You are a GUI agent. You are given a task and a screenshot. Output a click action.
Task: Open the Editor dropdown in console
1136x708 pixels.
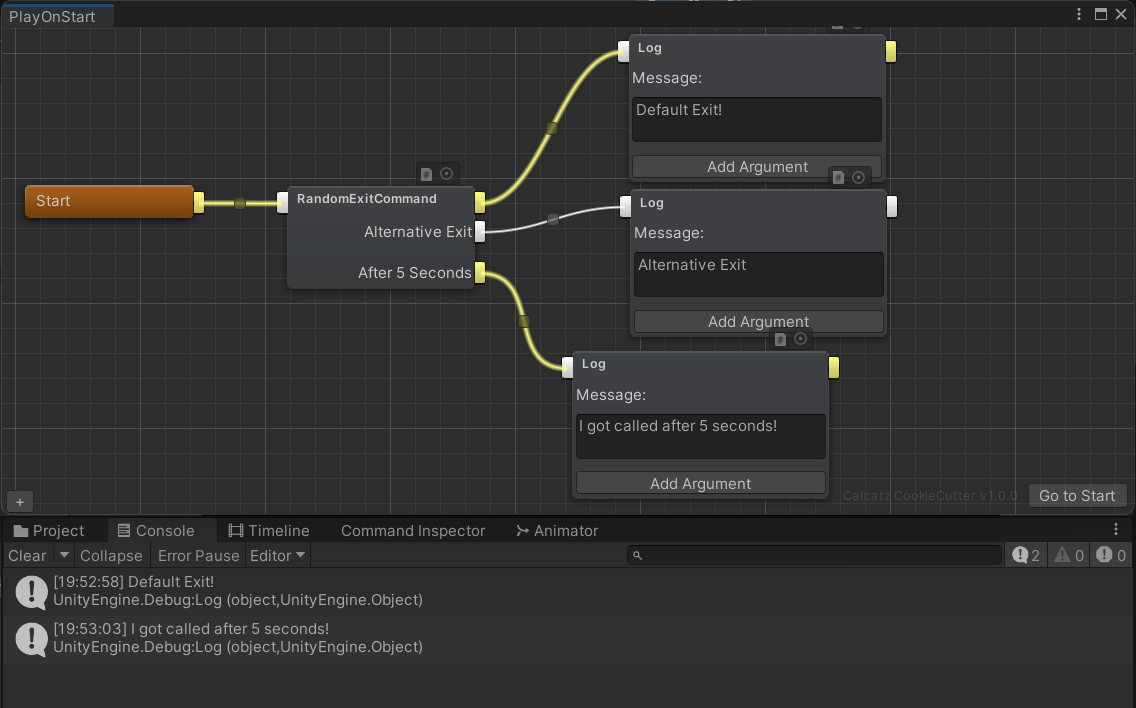pyautogui.click(x=277, y=555)
